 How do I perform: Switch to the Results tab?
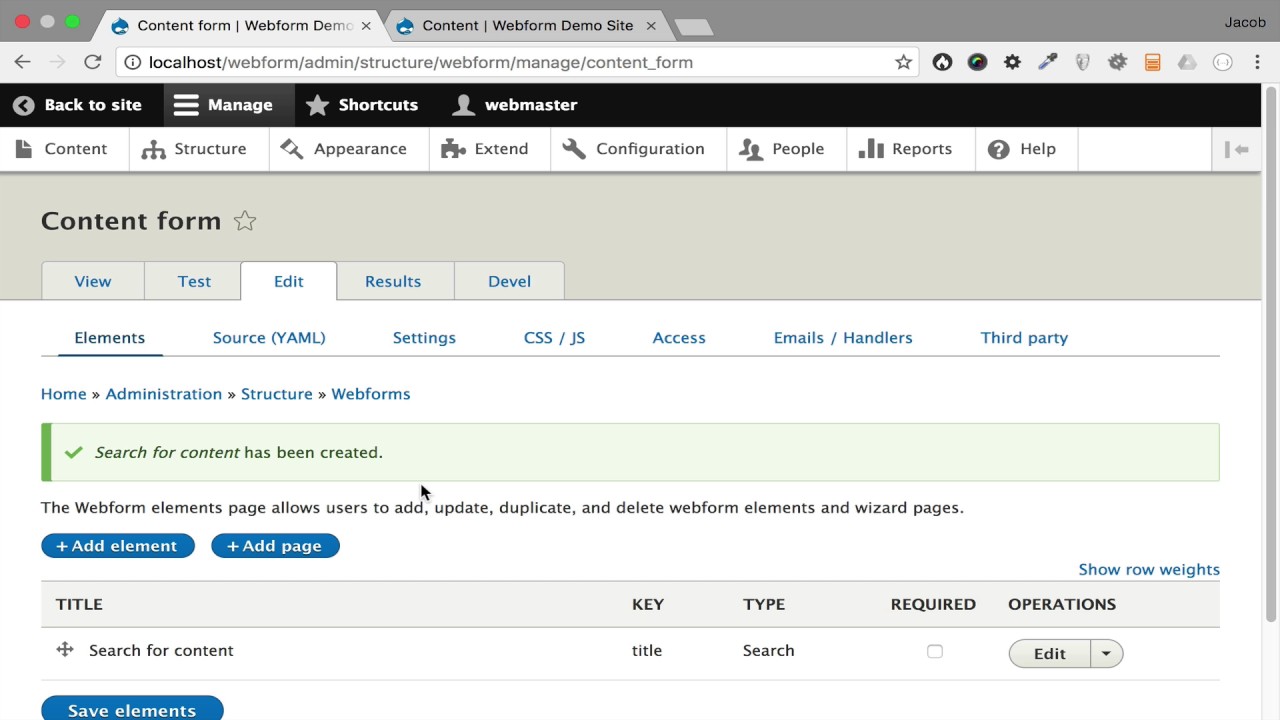coord(393,281)
